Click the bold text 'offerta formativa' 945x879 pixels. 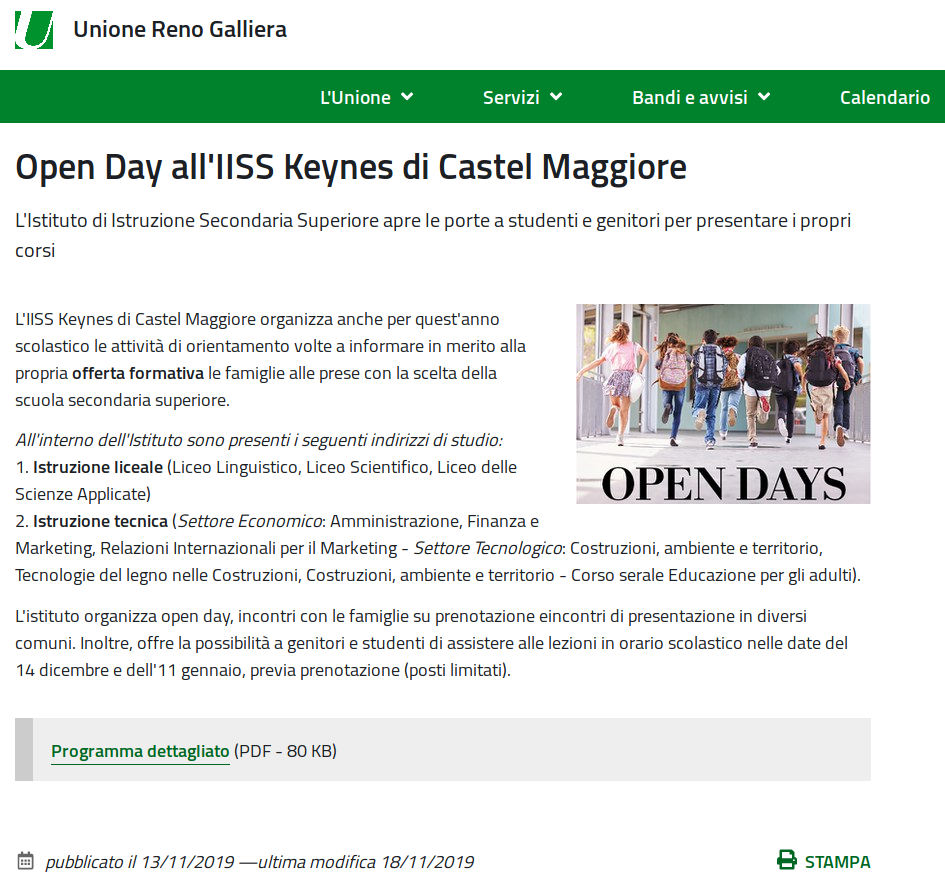click(x=138, y=373)
